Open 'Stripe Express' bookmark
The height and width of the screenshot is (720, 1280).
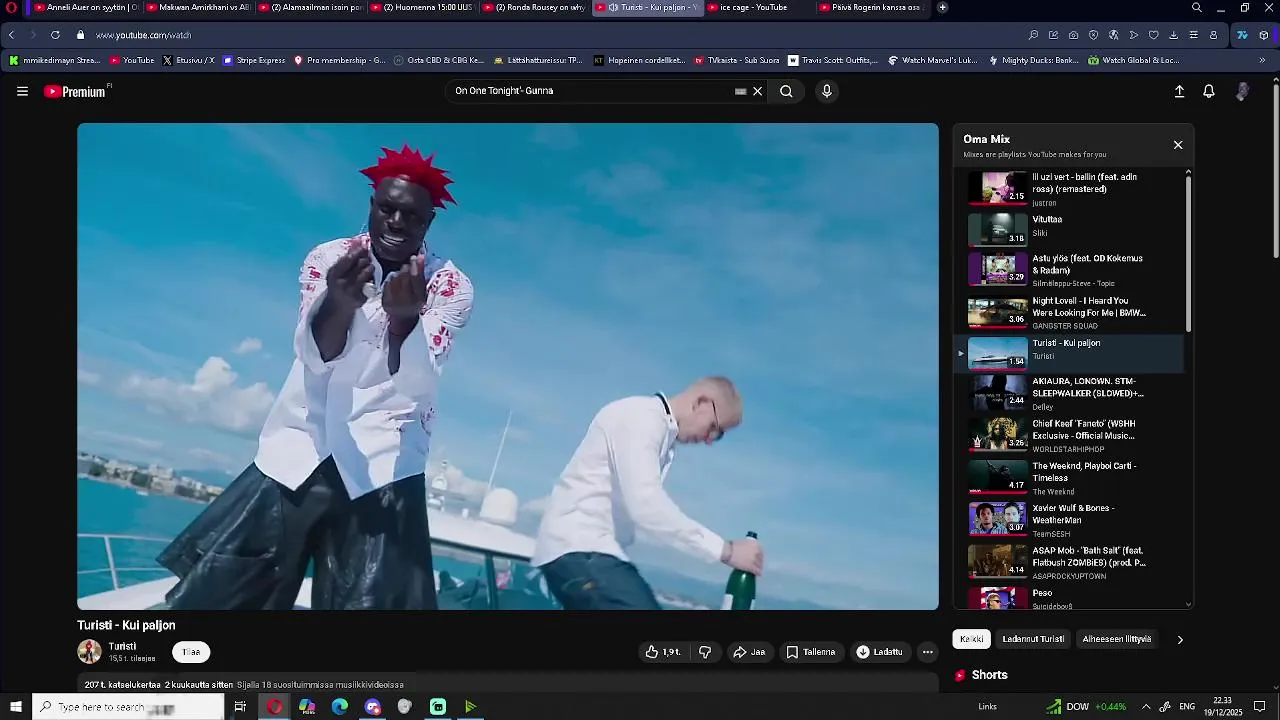coord(254,60)
